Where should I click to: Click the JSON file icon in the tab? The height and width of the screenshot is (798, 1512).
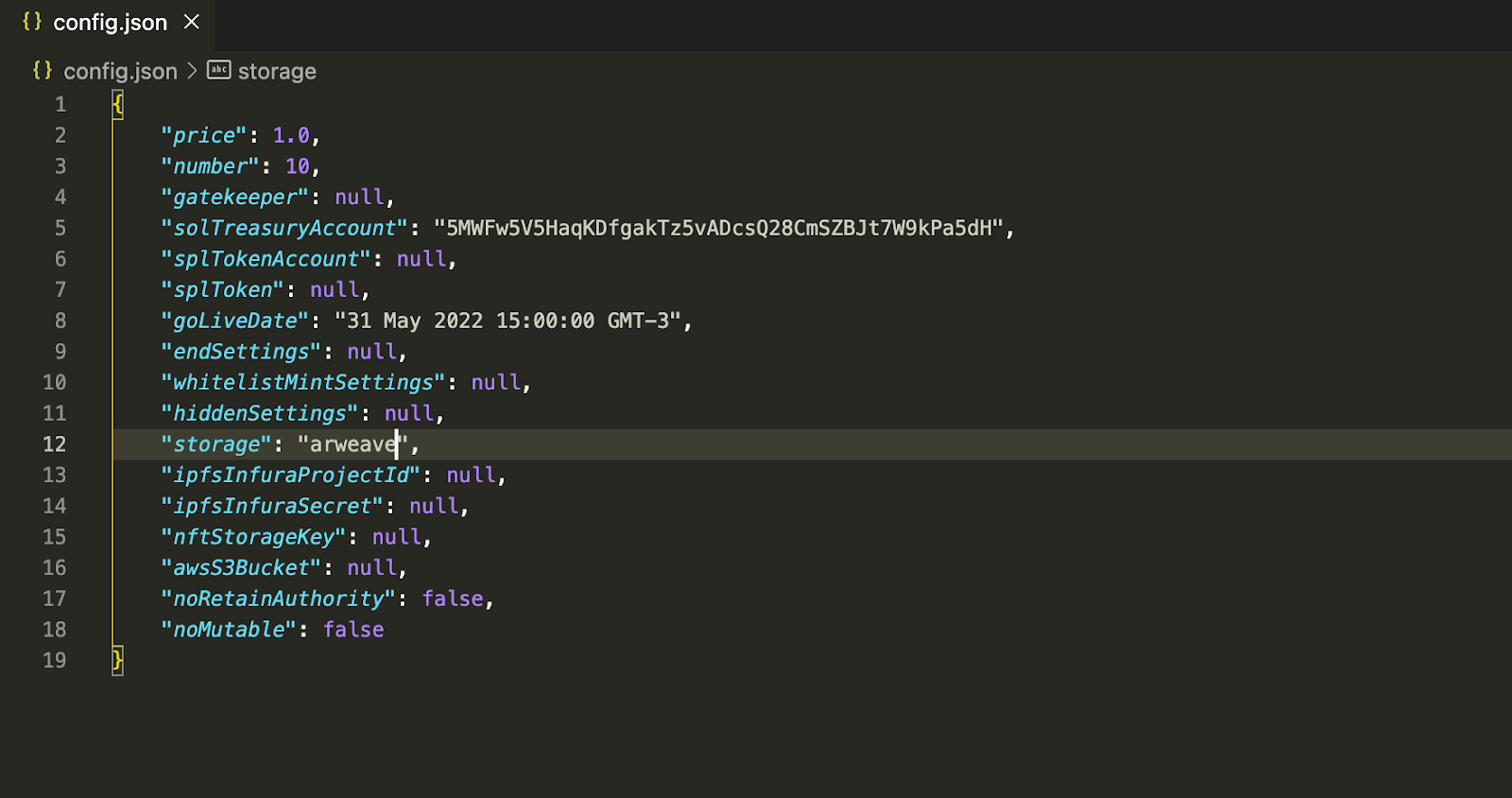(x=32, y=22)
